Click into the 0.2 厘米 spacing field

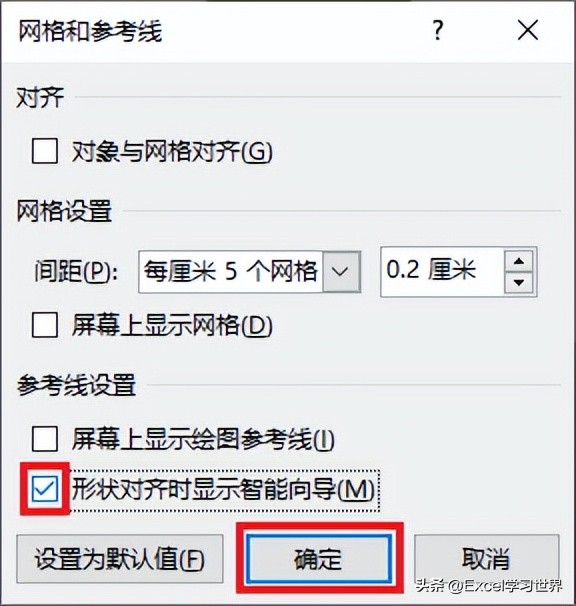pos(442,272)
